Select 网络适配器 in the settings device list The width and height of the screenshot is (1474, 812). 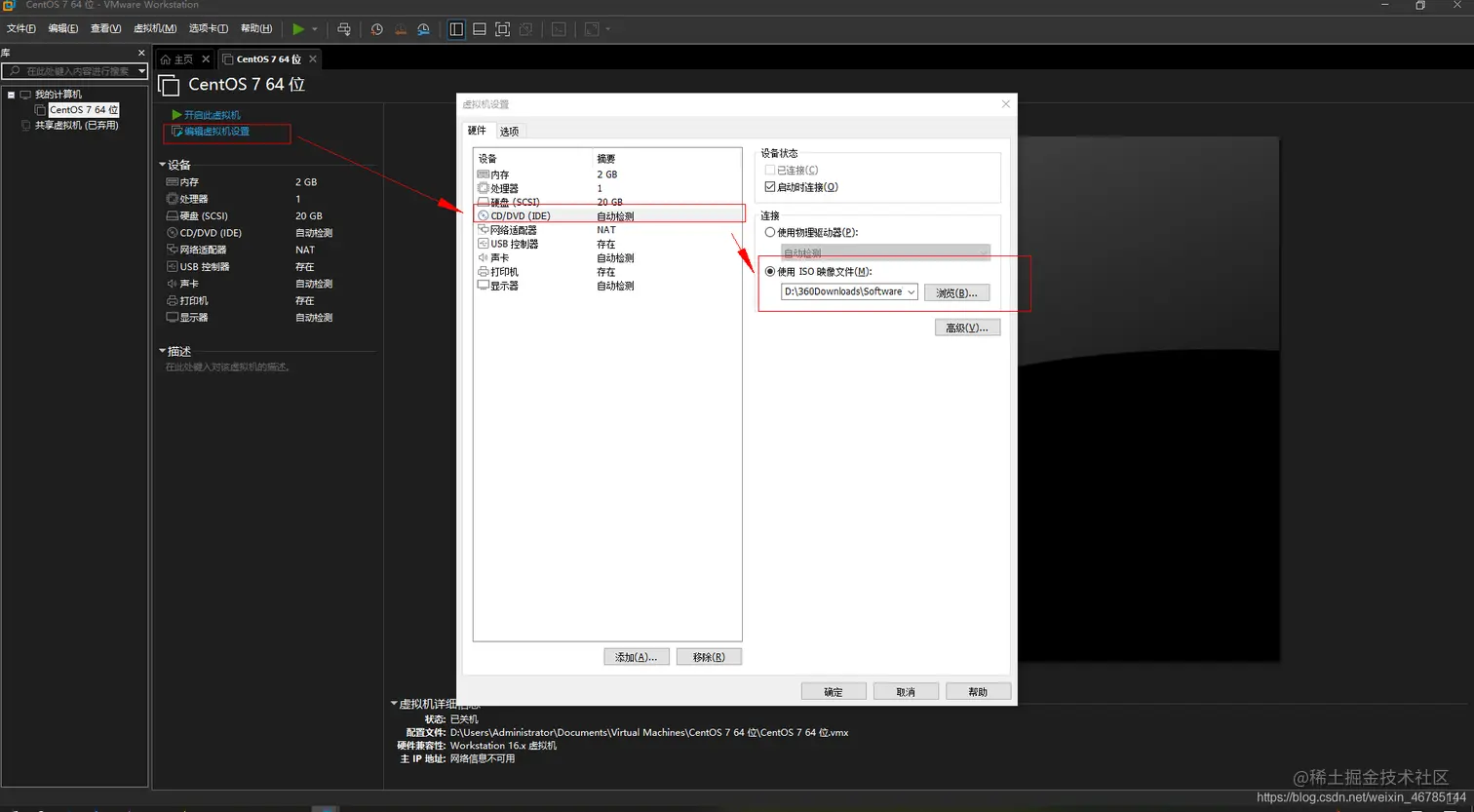point(609,230)
